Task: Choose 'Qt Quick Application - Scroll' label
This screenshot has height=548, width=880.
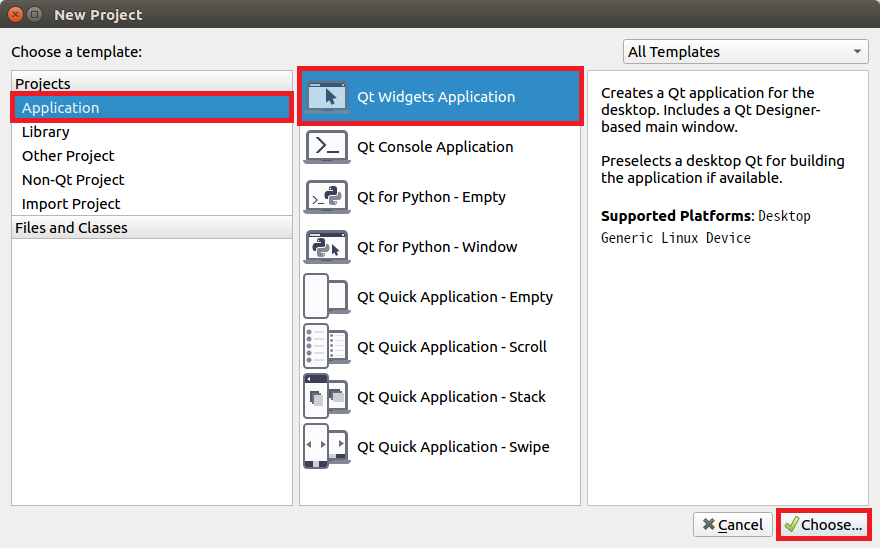Action: (x=452, y=347)
